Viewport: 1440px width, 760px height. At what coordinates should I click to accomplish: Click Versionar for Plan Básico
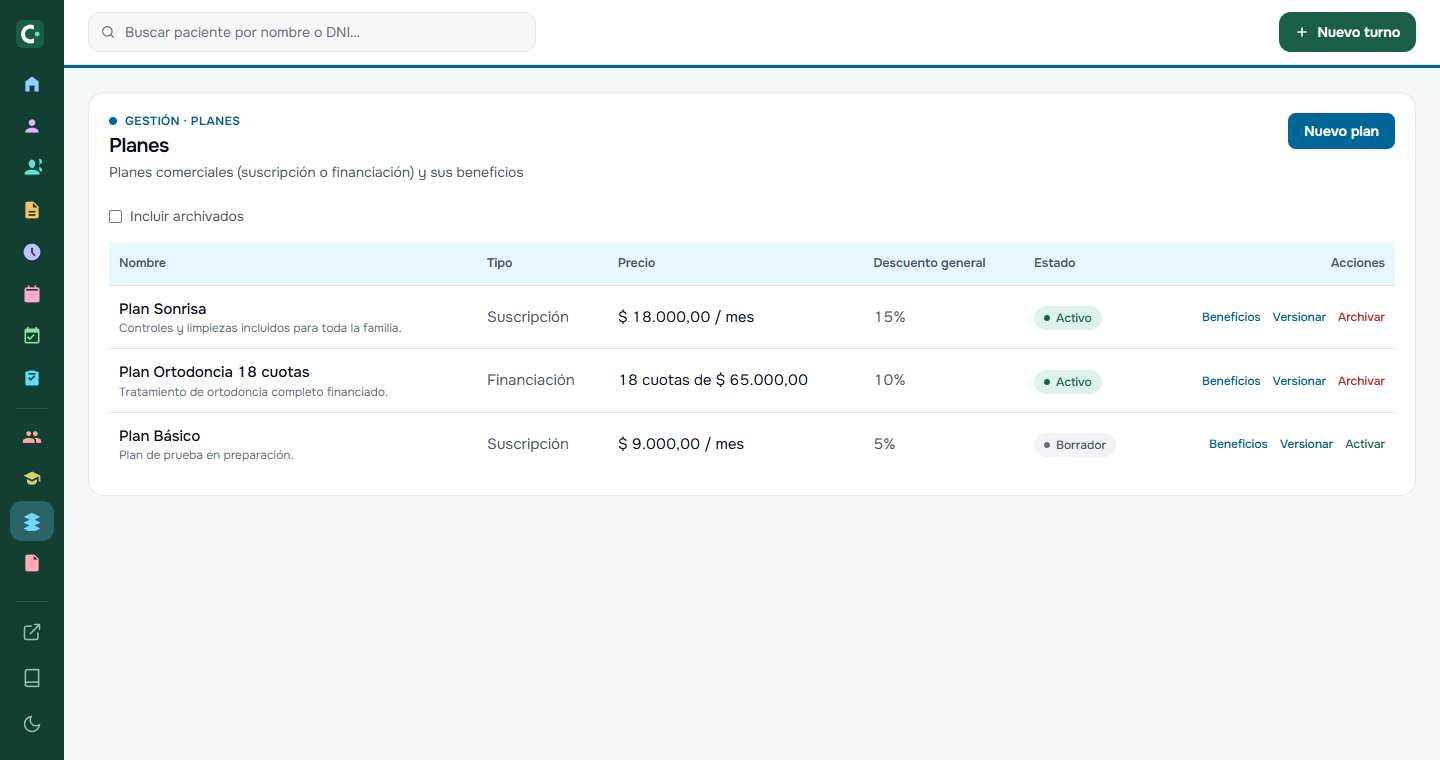tap(1306, 444)
